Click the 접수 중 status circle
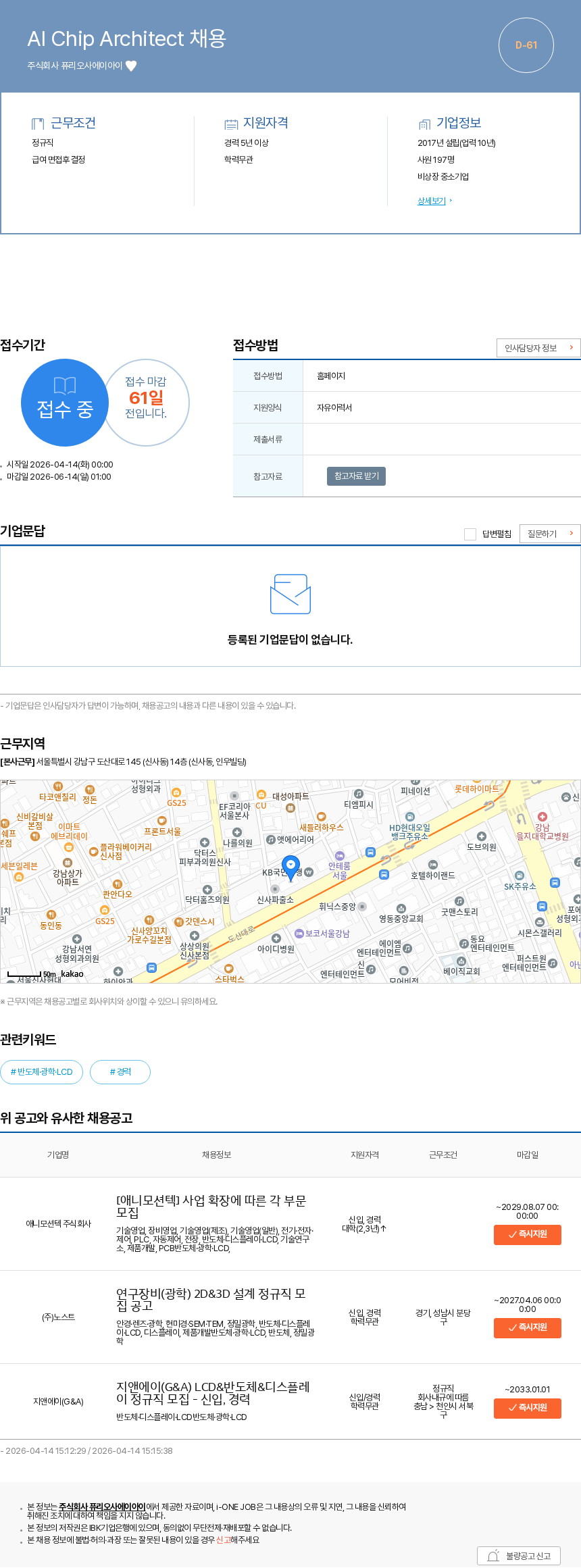Viewport: 581px width, 1568px height. (x=65, y=403)
